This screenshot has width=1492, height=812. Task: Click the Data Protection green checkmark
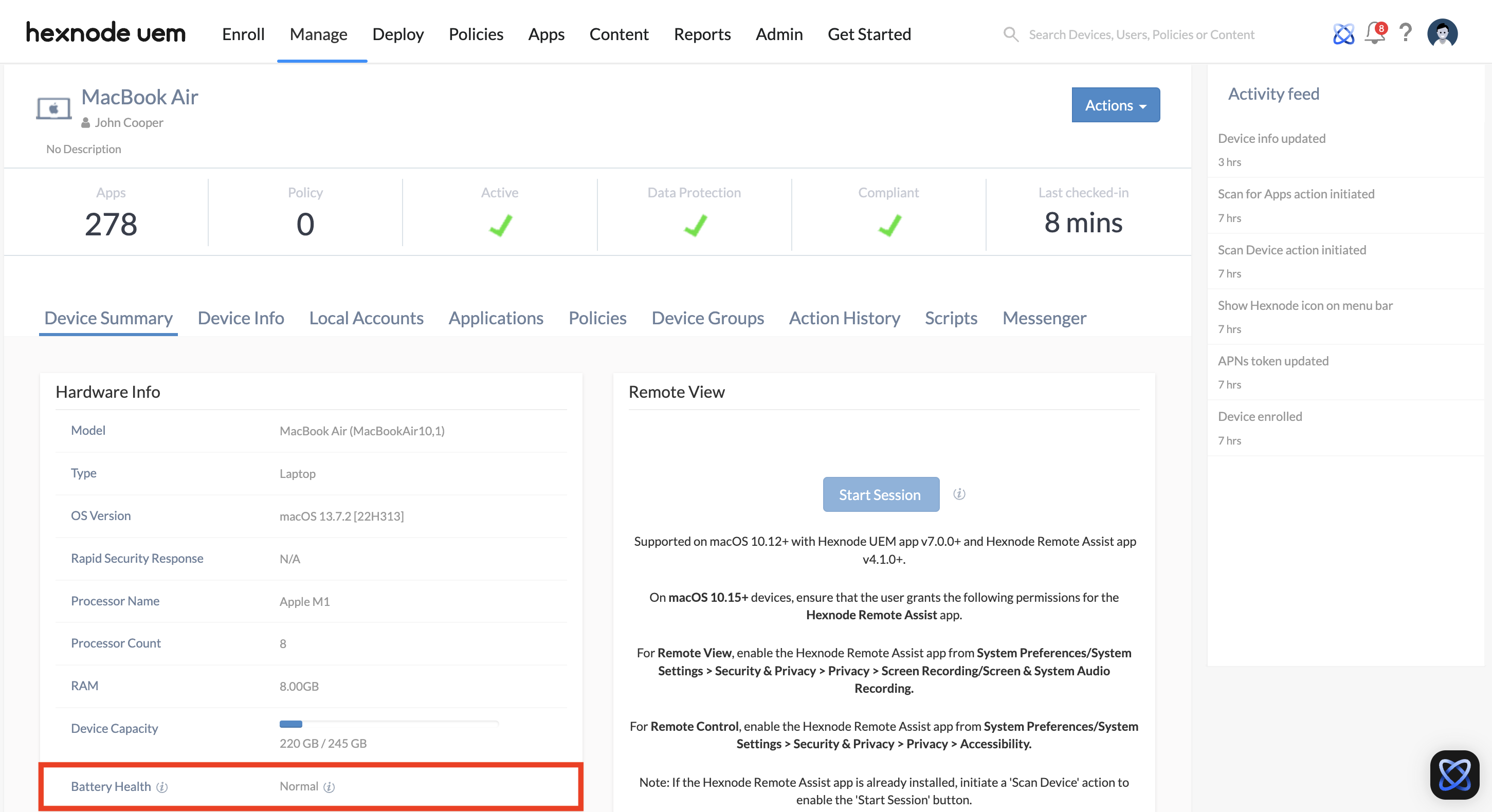point(695,225)
